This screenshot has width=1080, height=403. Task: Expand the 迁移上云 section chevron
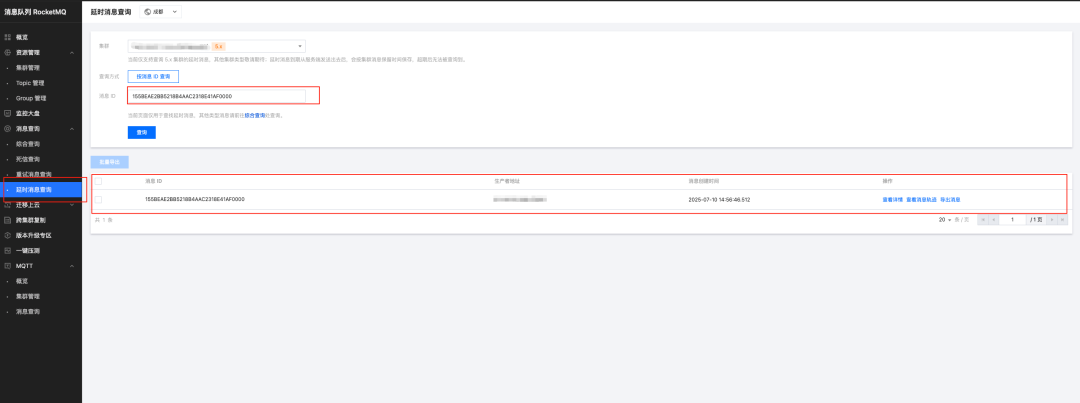(72, 205)
